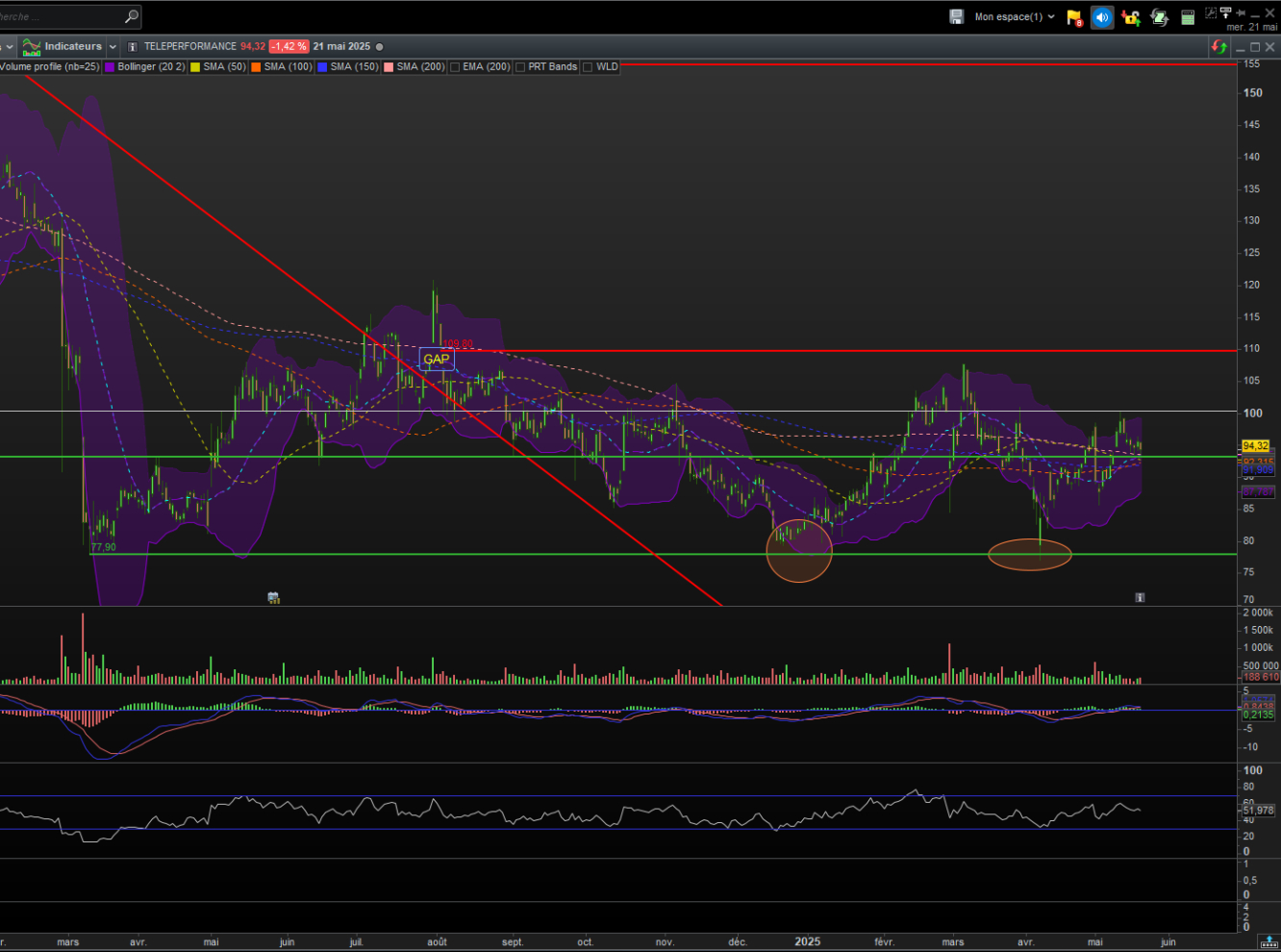Click the timeline export icon bottom right

pos(1269,941)
